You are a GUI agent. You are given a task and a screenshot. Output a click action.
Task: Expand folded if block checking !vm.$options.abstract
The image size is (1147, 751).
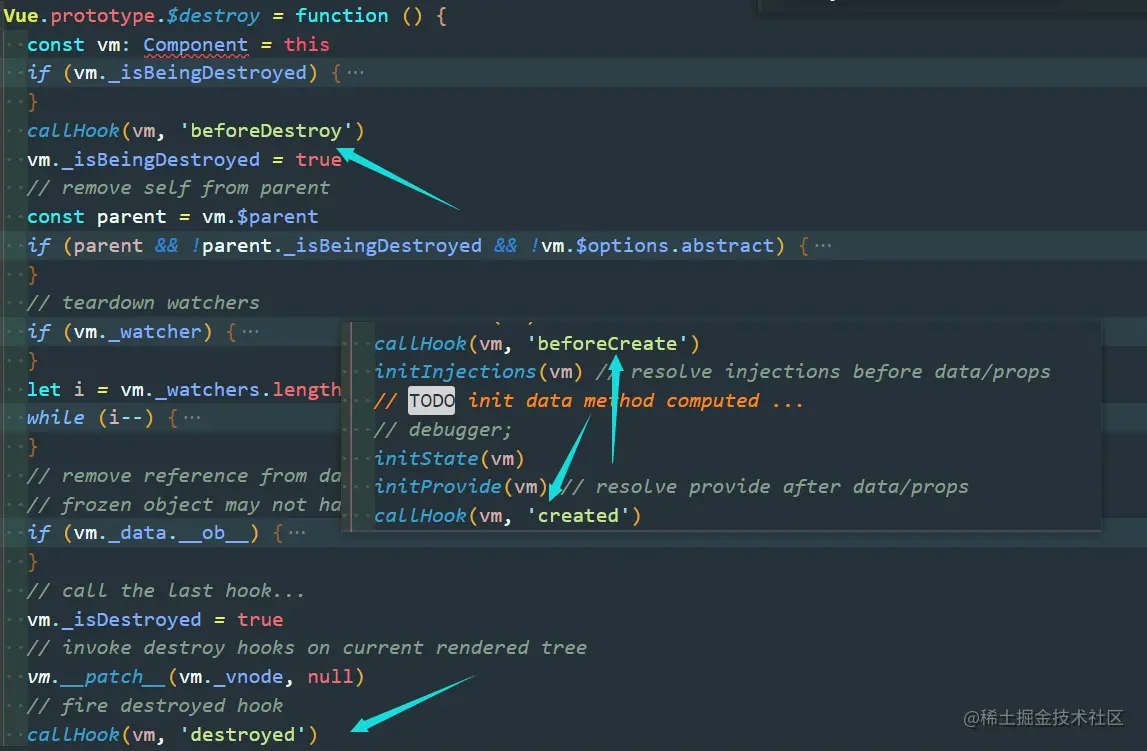click(x=823, y=246)
